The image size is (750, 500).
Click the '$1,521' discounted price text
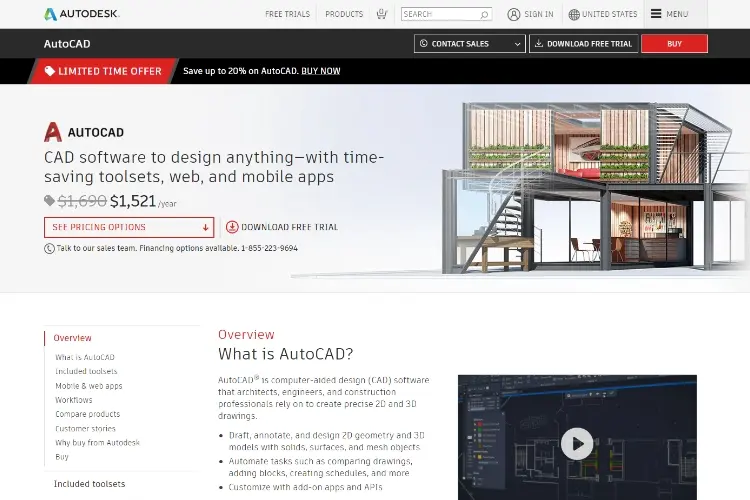(133, 201)
